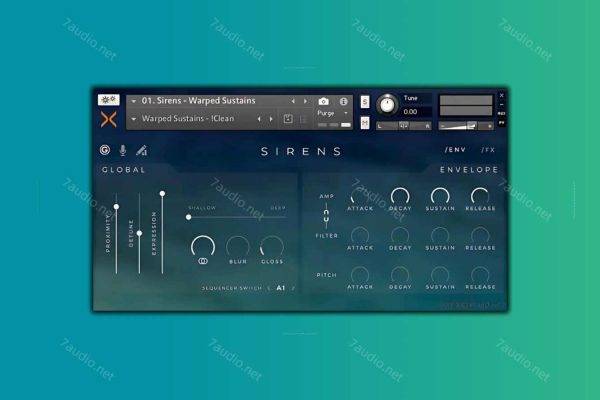Expand the Warped Sustains snapshot dropdown
Image resolution: width=600 pixels, height=400 pixels.
(134, 119)
